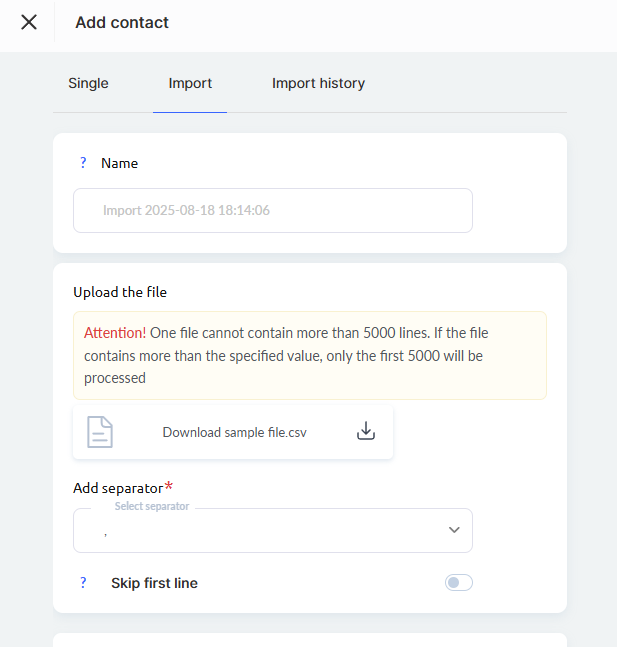Click the Upload the file heading

120,292
